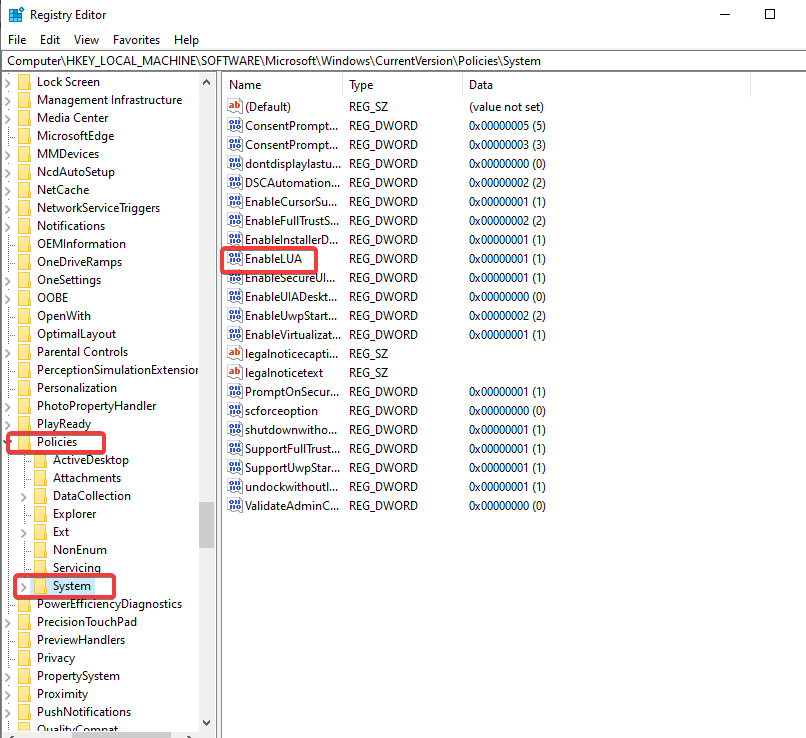The image size is (806, 738).
Task: Click the Explorer key folder icon
Action: (x=41, y=514)
